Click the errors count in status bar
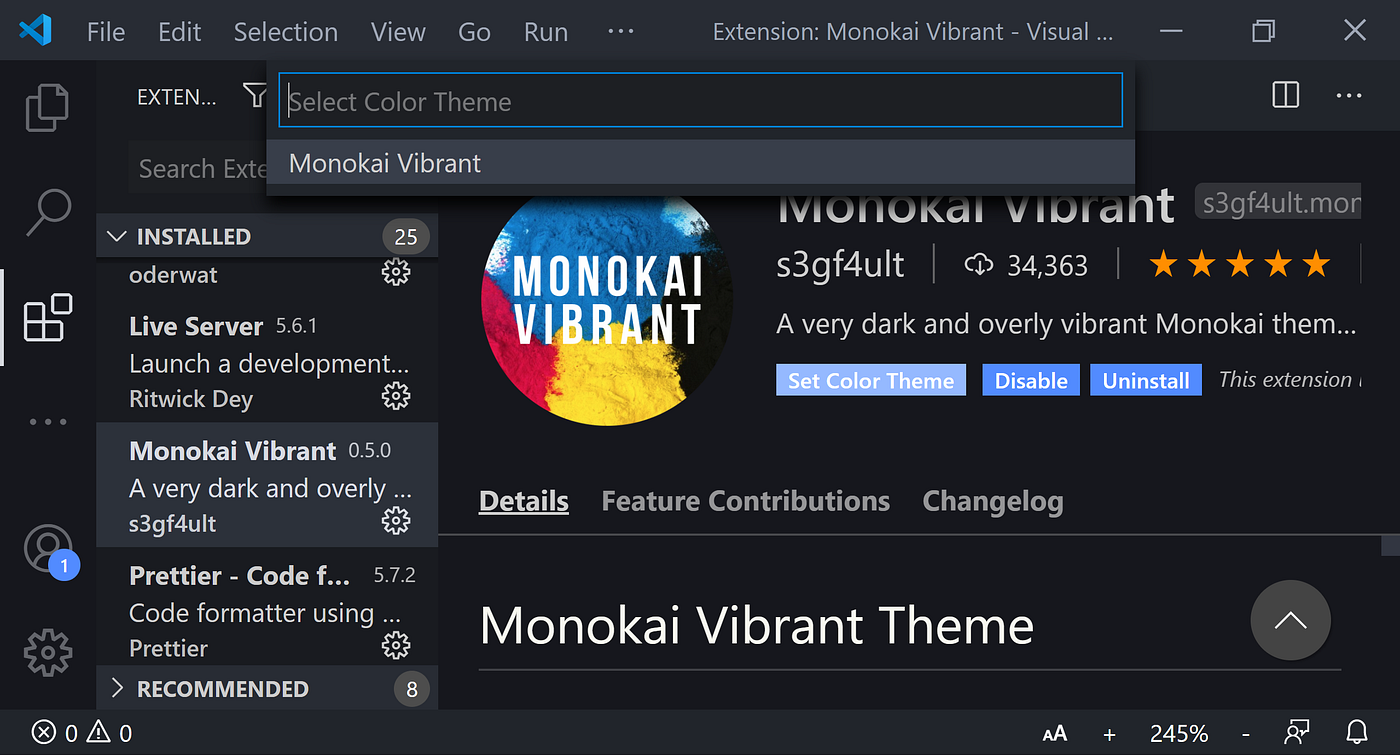This screenshot has width=1400, height=755. (54, 733)
